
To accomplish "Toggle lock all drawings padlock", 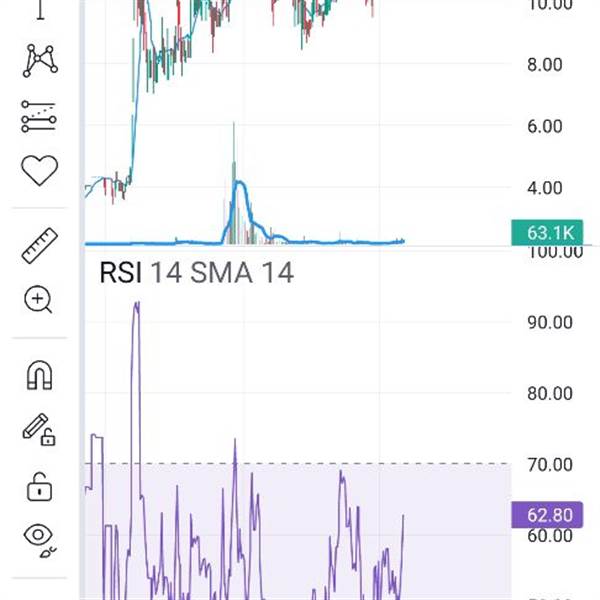I will tap(39, 487).
